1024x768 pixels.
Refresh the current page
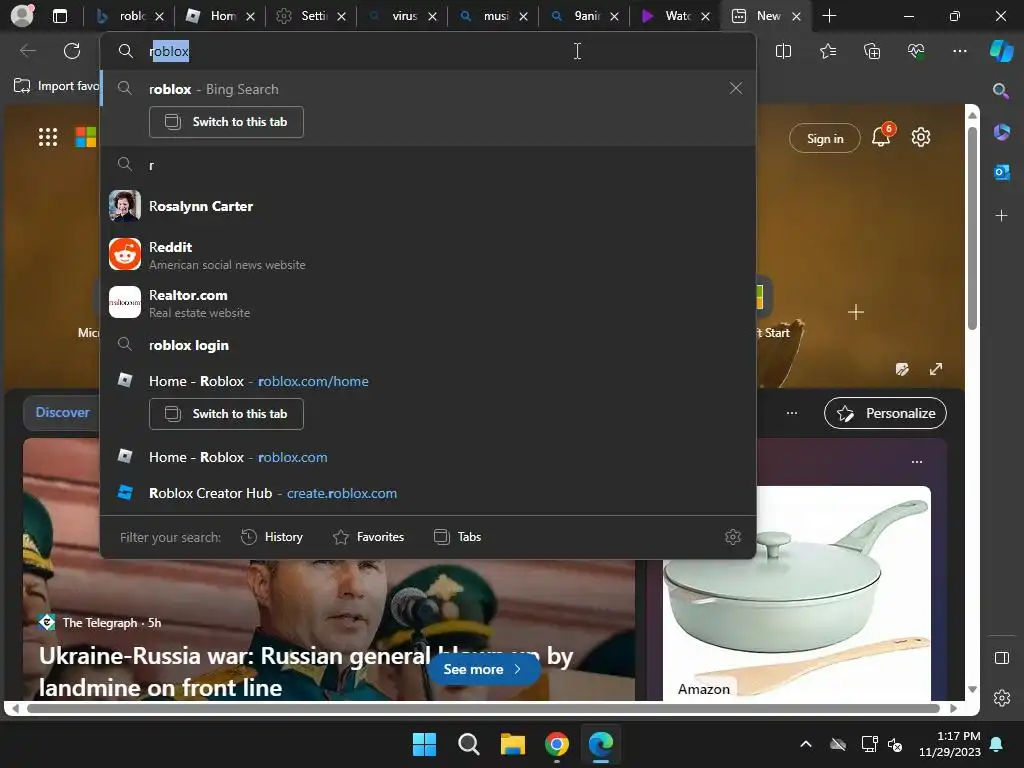[72, 51]
